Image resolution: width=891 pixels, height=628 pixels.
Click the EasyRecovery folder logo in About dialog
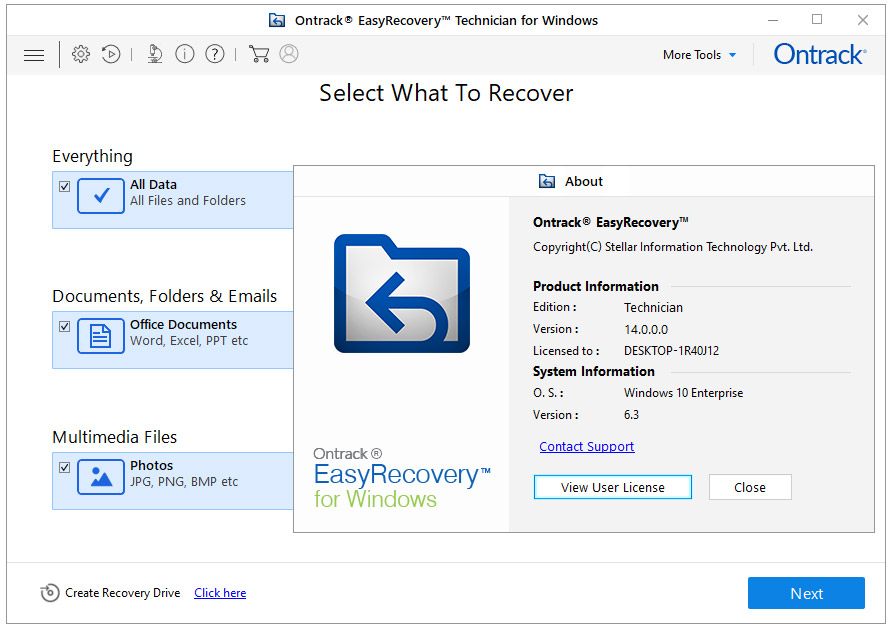[x=401, y=293]
